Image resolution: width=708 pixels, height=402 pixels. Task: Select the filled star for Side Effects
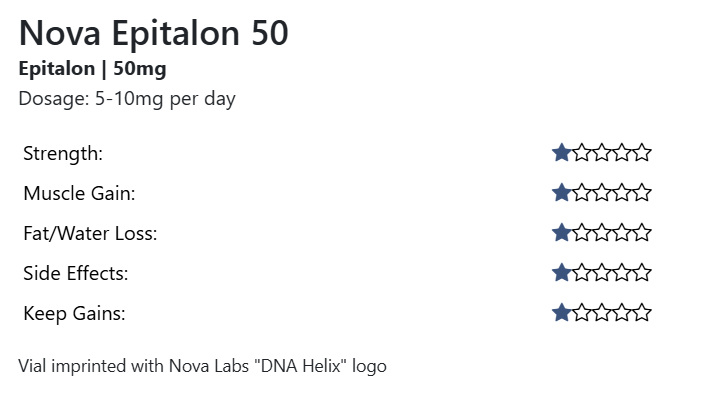coord(562,273)
